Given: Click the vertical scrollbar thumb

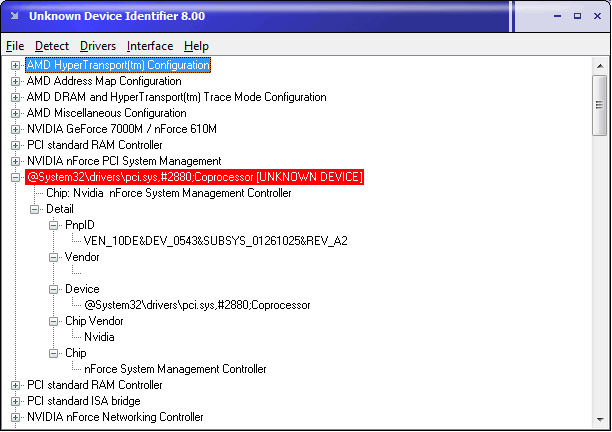Looking at the screenshot, I should [x=600, y=105].
